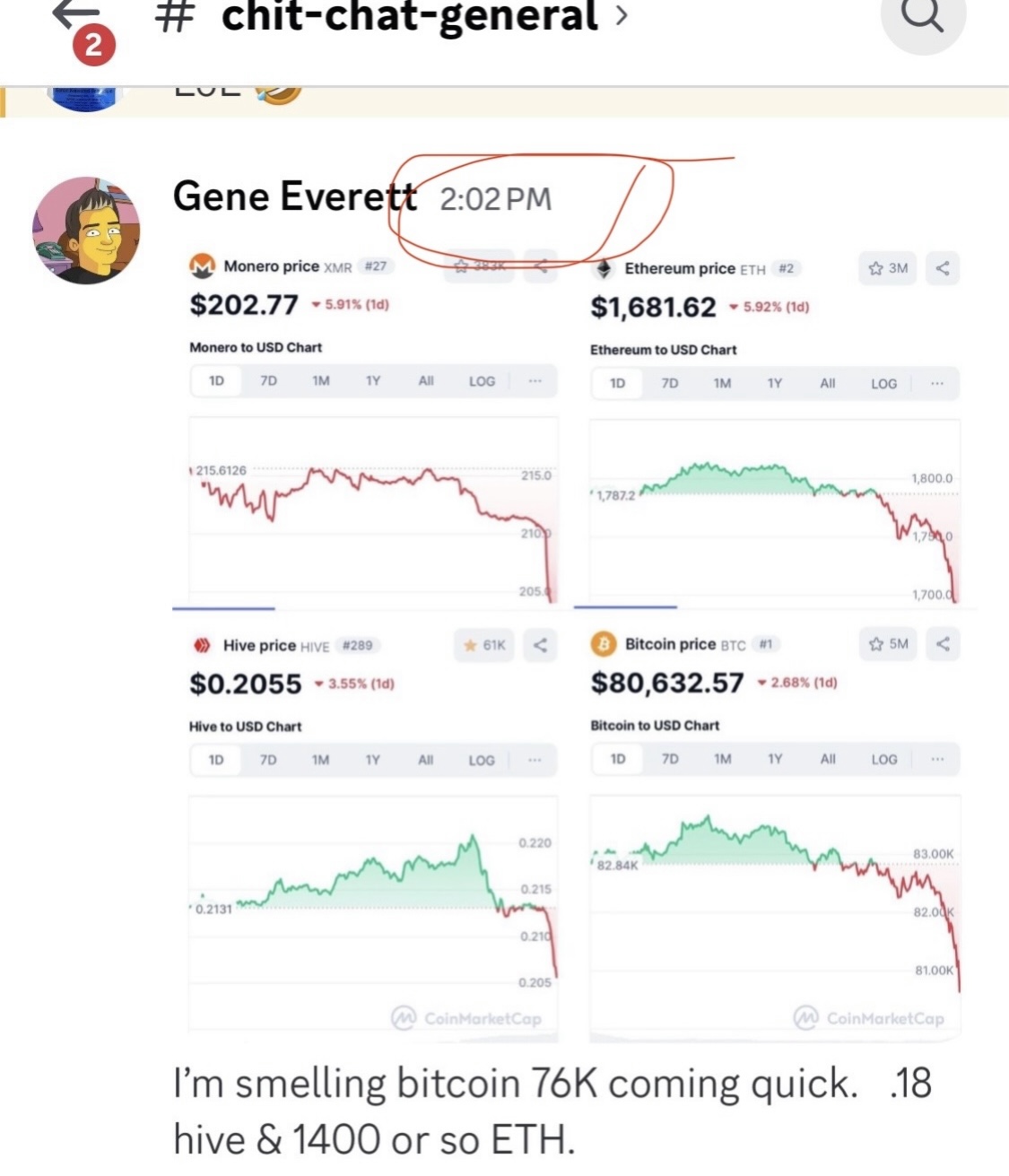Screen dimensions: 1009x1176
Task: Toggle LOG scale on Monero chart
Action: coord(482,381)
